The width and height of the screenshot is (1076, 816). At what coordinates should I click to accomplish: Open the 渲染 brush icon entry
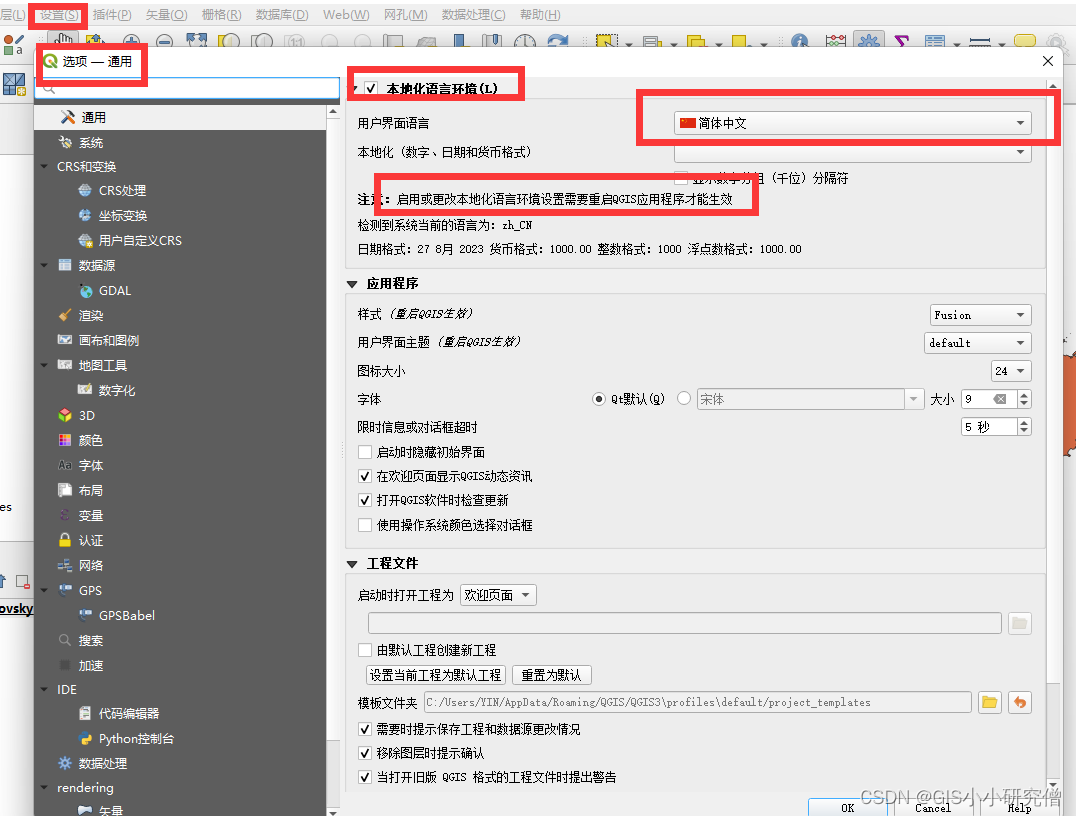click(65, 315)
